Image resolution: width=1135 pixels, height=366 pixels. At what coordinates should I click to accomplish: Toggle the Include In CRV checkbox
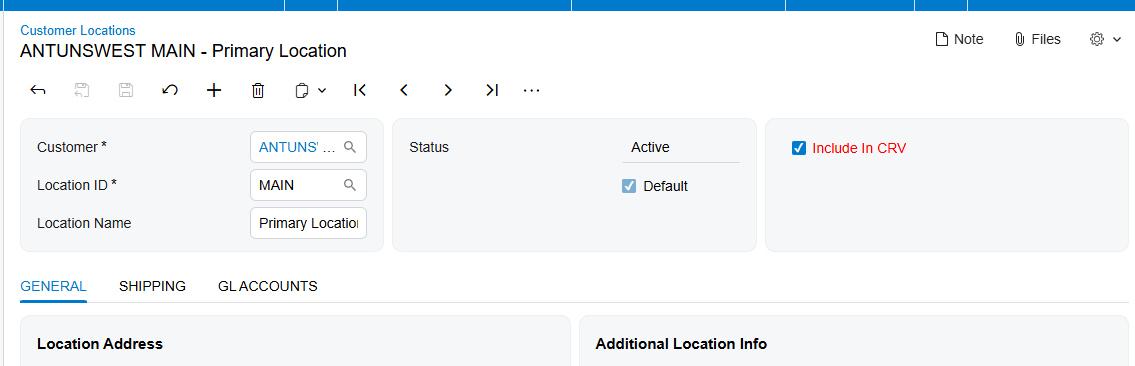(798, 148)
